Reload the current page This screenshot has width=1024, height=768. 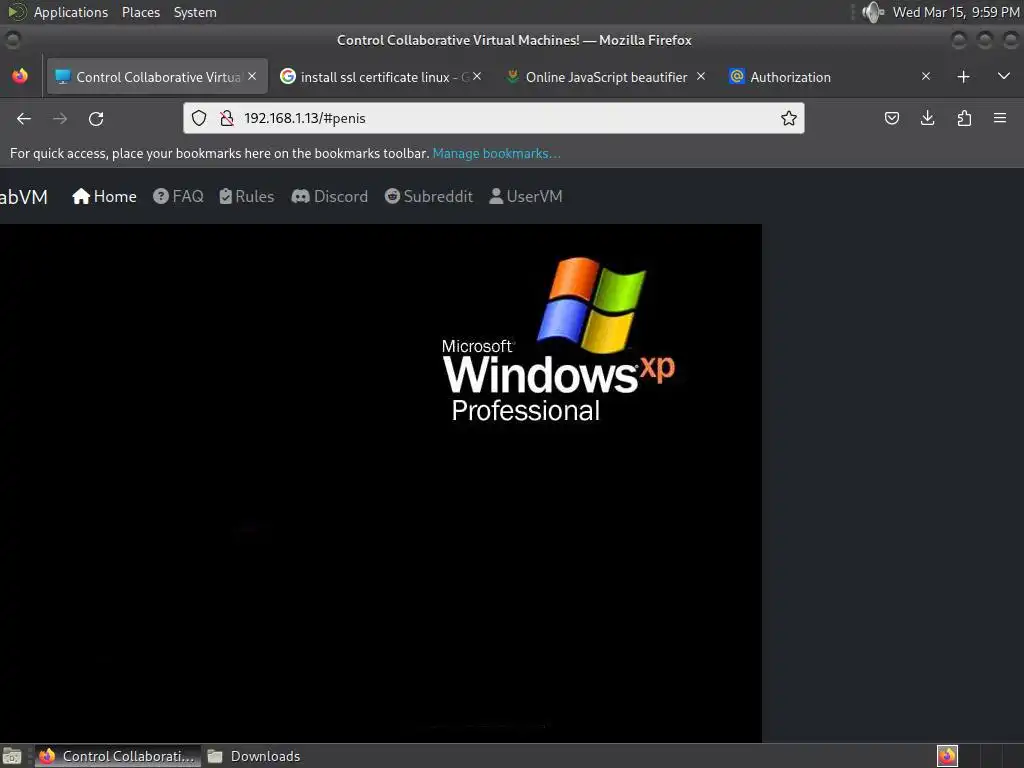point(96,118)
